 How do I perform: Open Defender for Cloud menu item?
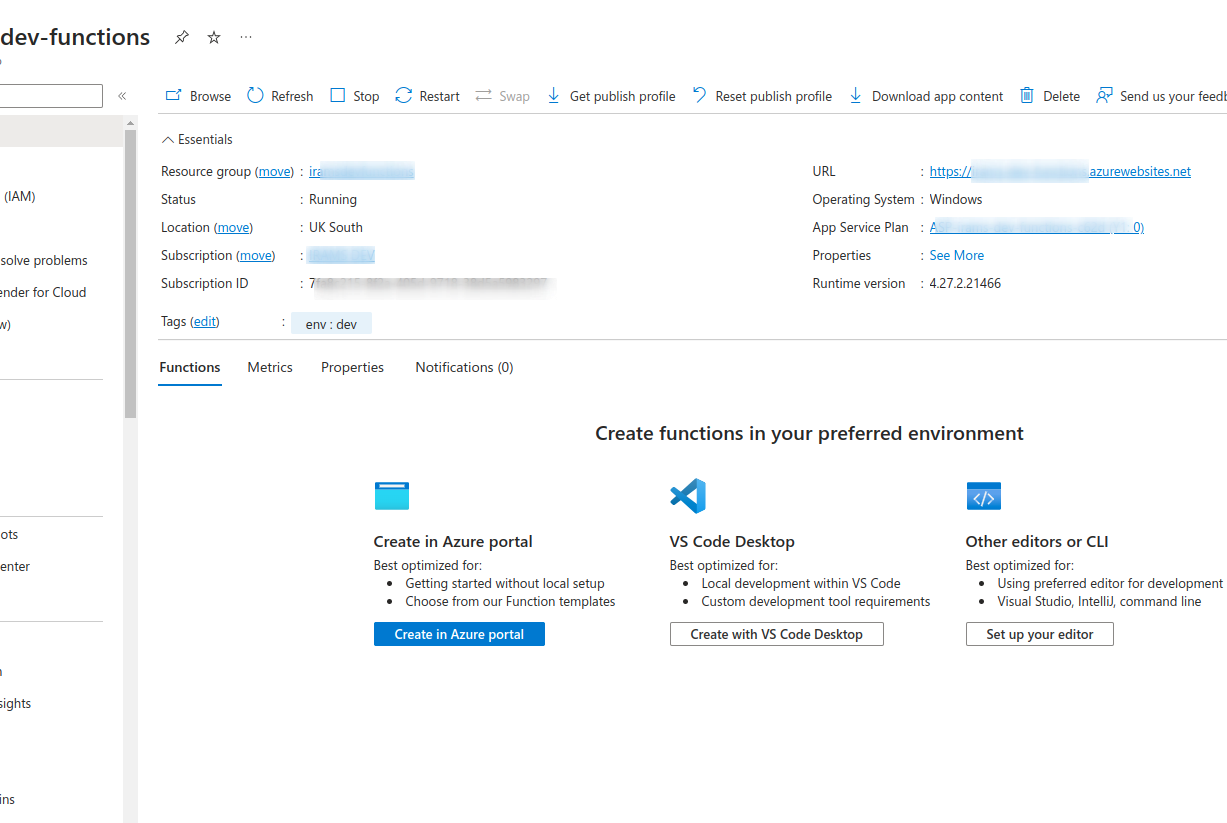click(x=43, y=293)
